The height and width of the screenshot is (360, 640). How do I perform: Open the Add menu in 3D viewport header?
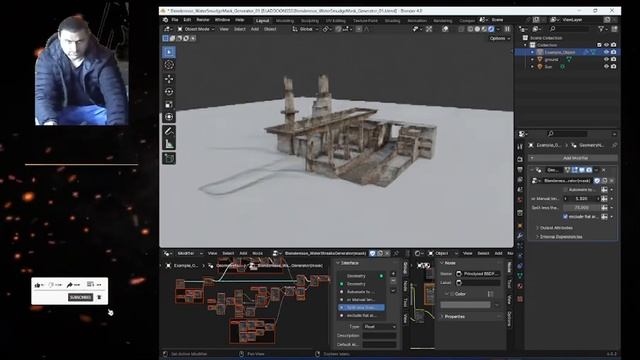[x=255, y=29]
